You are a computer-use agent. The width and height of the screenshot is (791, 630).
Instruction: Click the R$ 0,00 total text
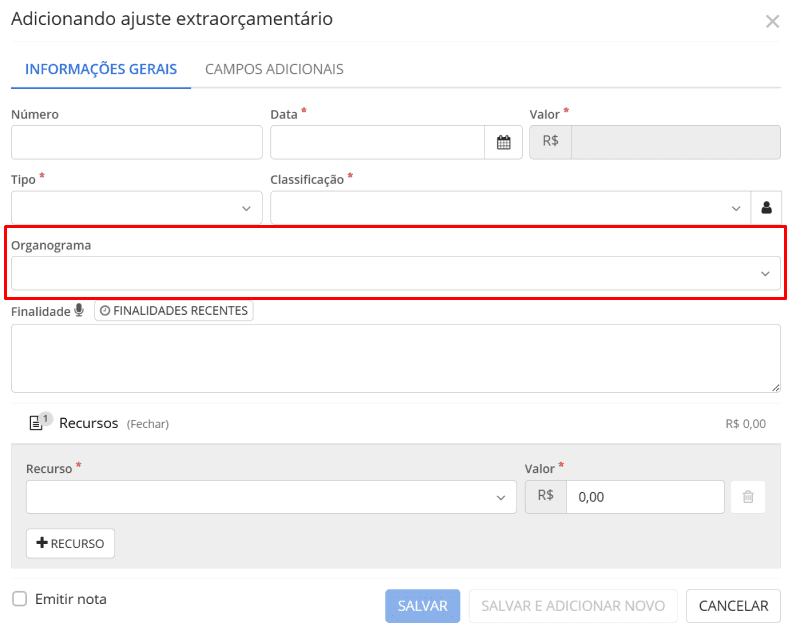[745, 424]
